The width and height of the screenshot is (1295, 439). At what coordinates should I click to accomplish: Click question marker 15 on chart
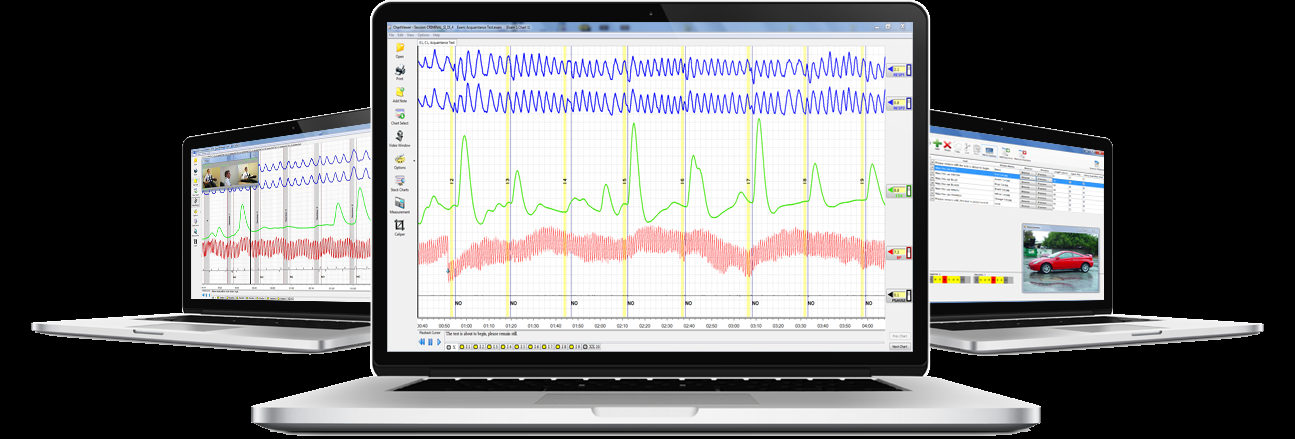625,182
